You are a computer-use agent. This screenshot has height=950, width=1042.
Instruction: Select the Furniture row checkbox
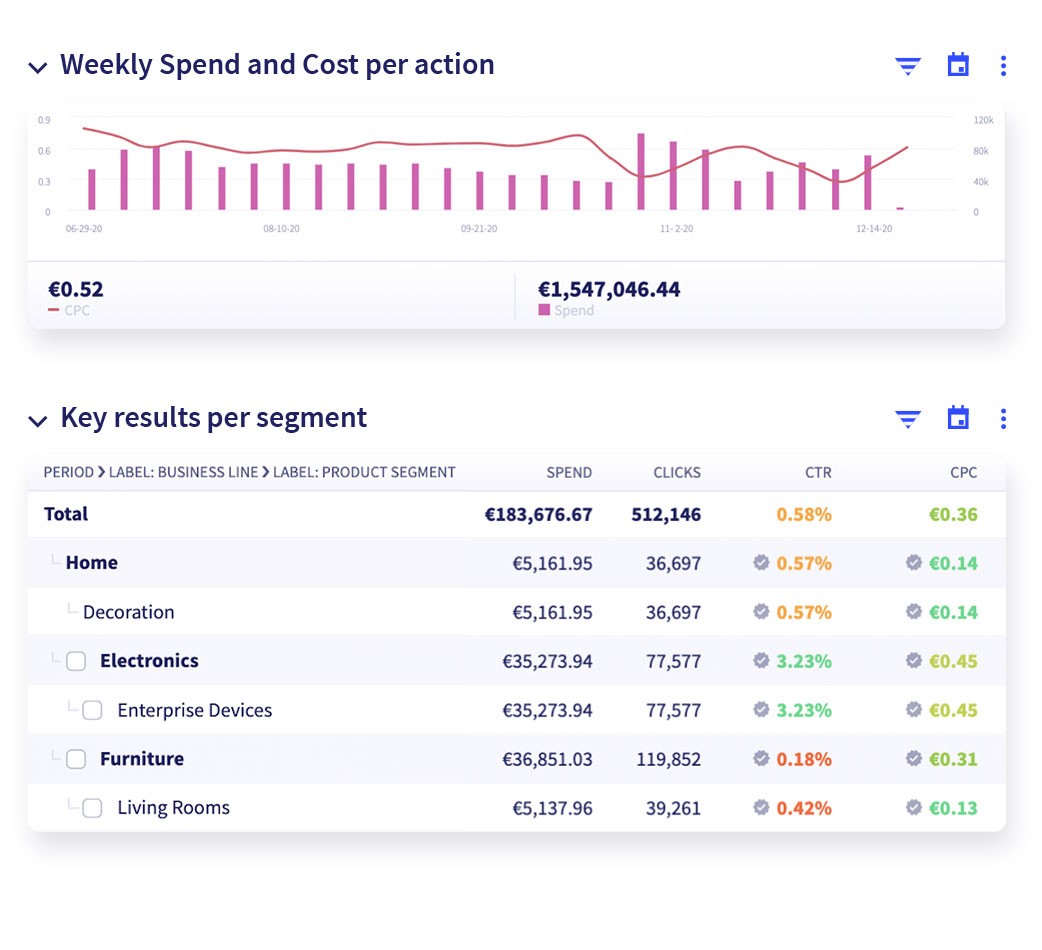click(76, 759)
